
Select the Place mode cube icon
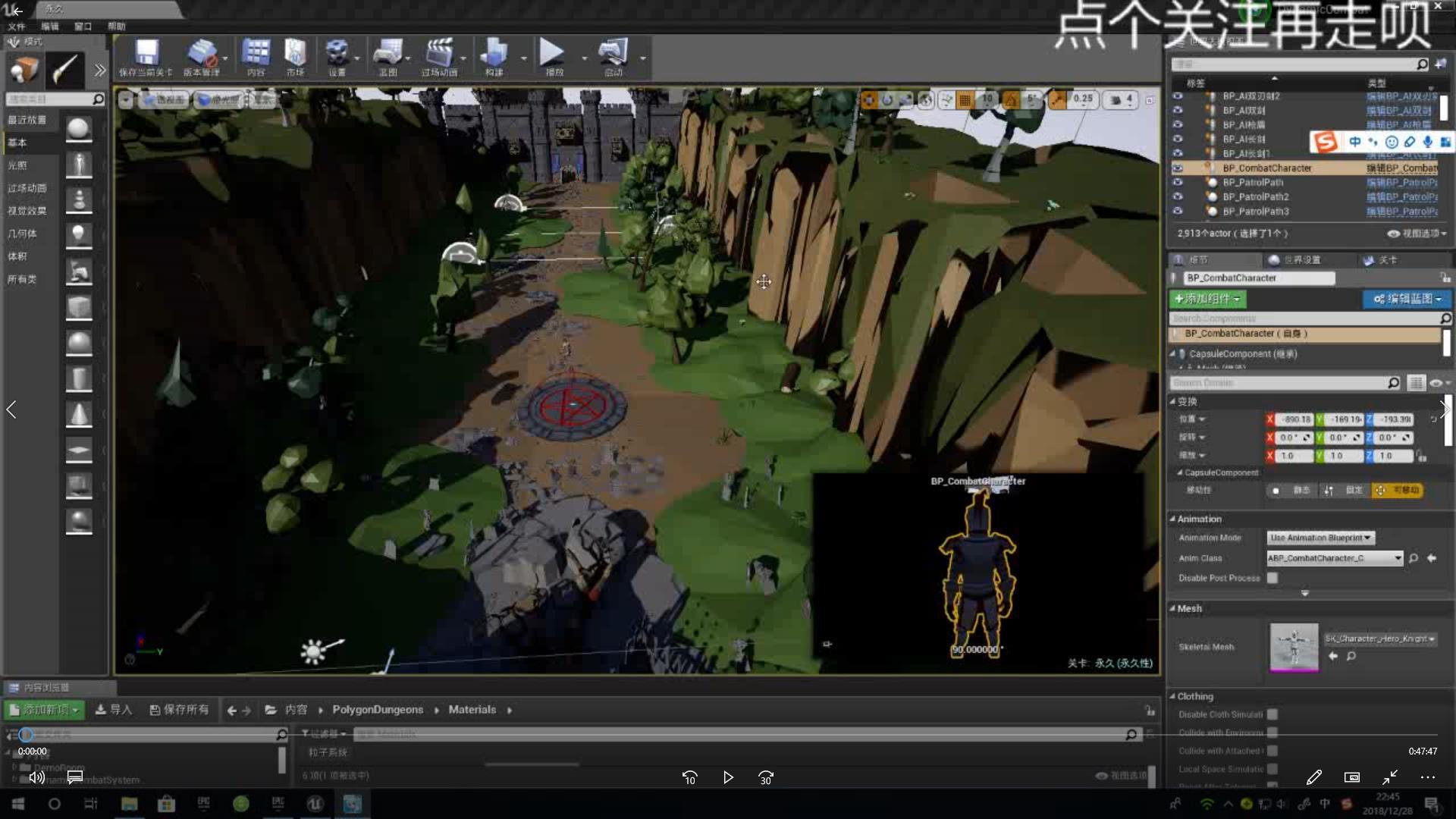24,70
